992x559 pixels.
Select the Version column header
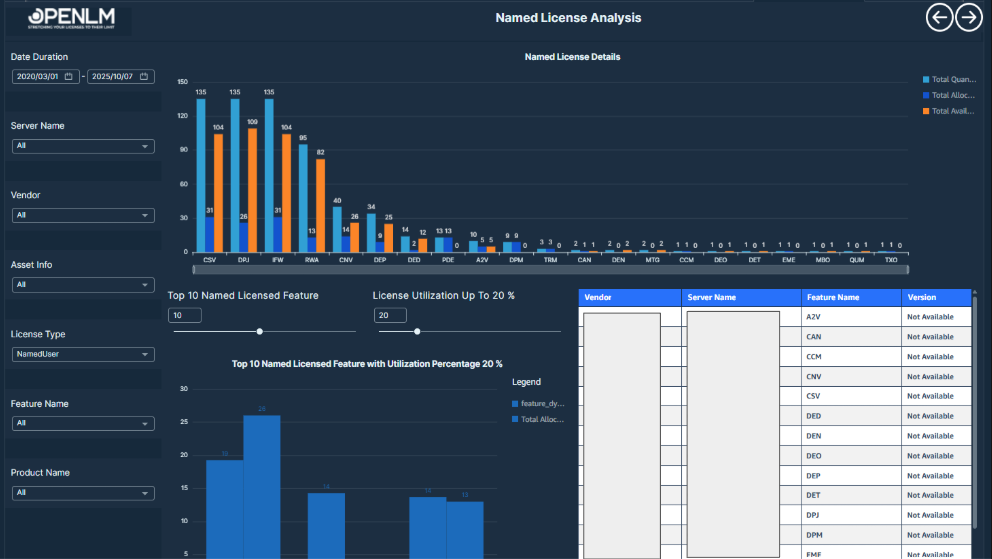(x=935, y=298)
